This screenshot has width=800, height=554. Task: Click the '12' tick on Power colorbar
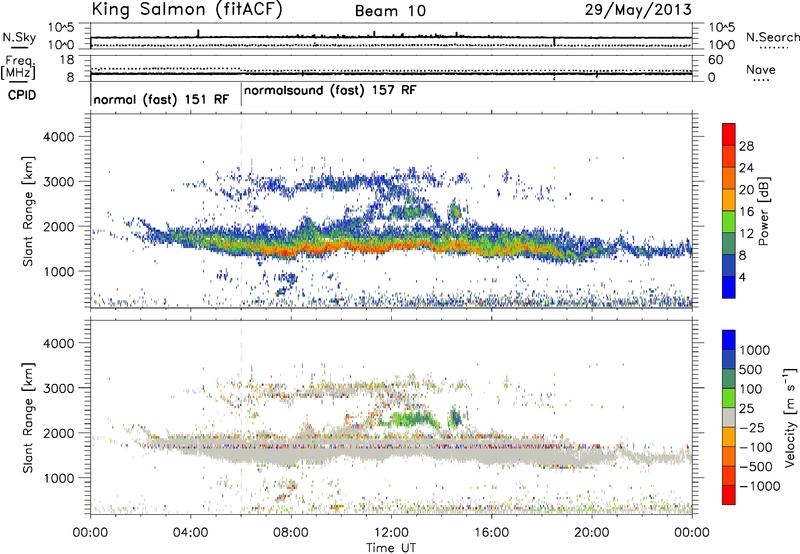(x=746, y=234)
